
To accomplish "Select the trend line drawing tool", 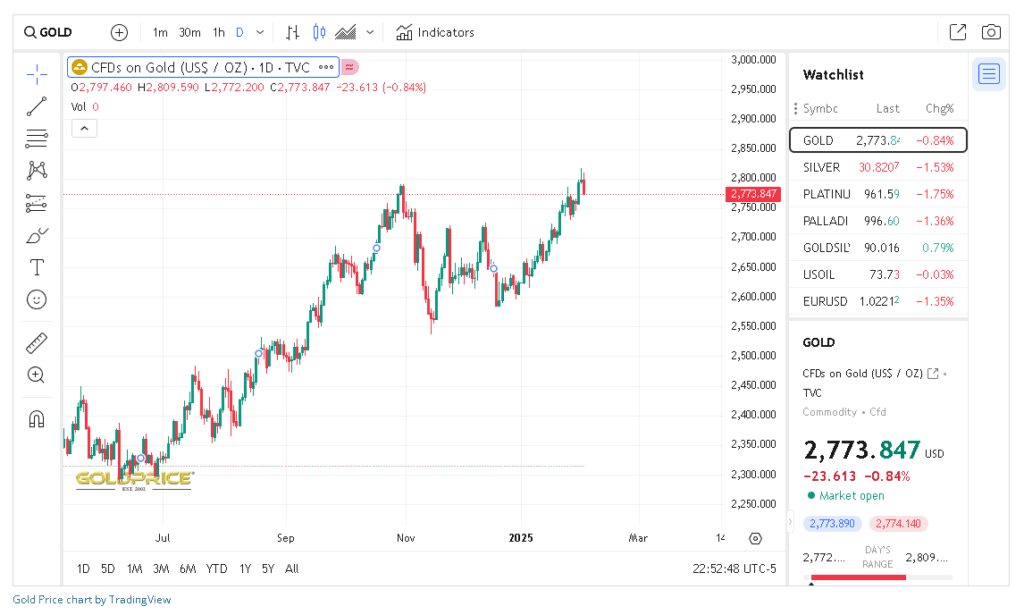I will (x=37, y=106).
